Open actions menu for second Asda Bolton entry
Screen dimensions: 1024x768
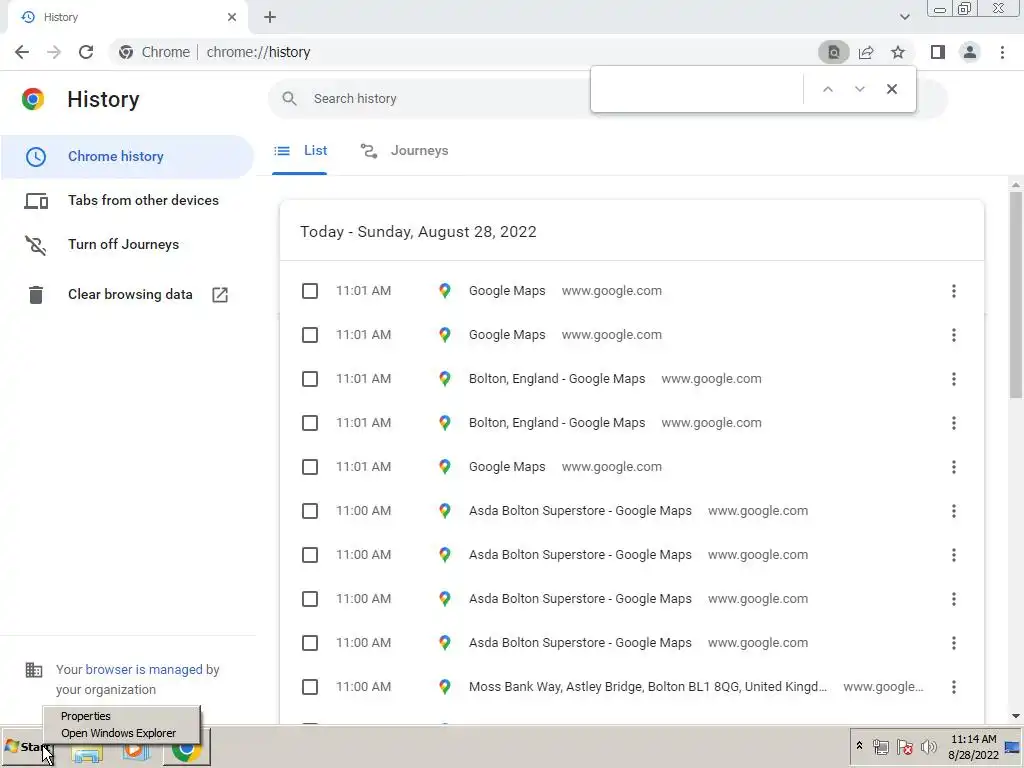tap(953, 555)
